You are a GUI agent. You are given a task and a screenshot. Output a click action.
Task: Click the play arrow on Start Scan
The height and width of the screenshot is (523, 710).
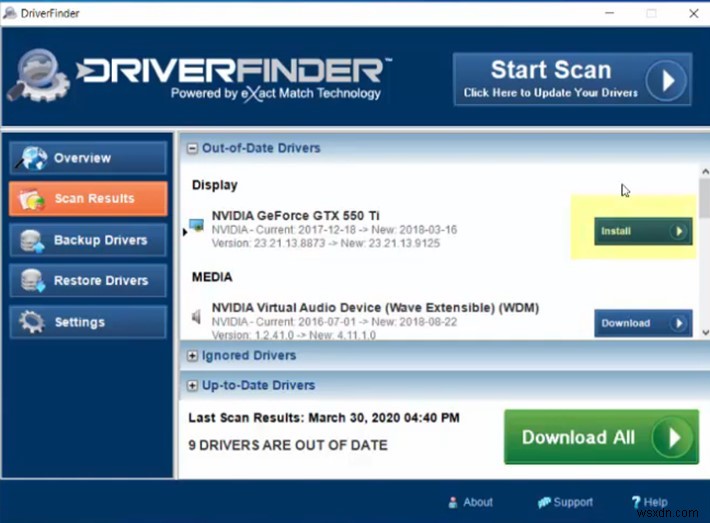[x=666, y=81]
